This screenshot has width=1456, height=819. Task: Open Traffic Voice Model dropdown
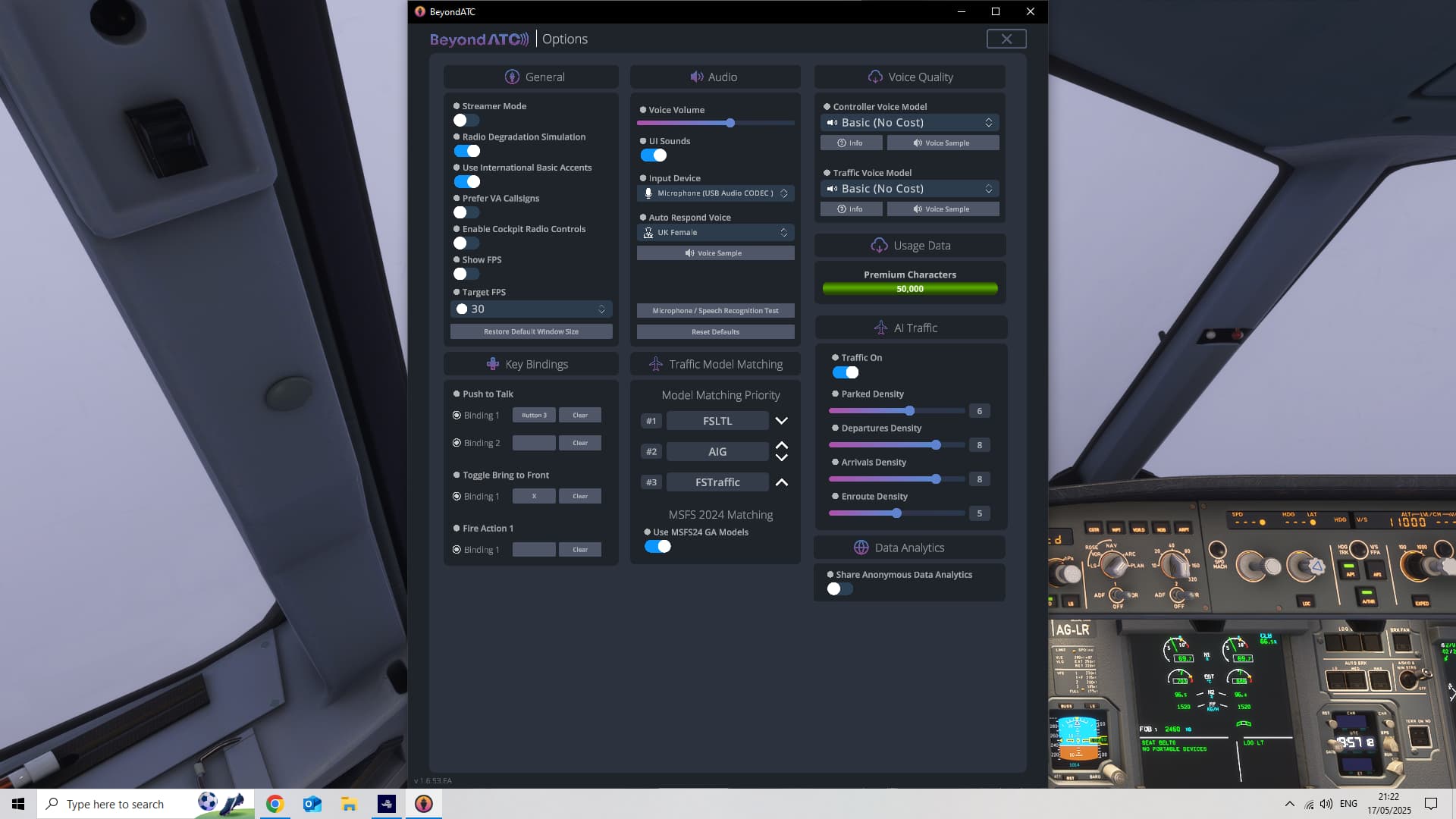pyautogui.click(x=909, y=189)
